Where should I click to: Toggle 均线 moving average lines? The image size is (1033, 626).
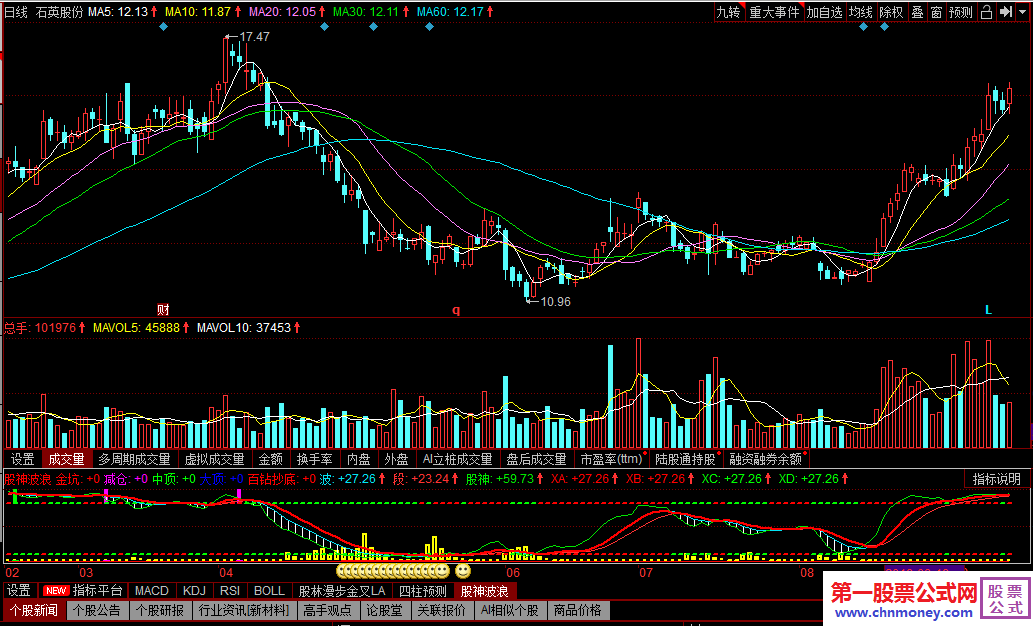860,12
